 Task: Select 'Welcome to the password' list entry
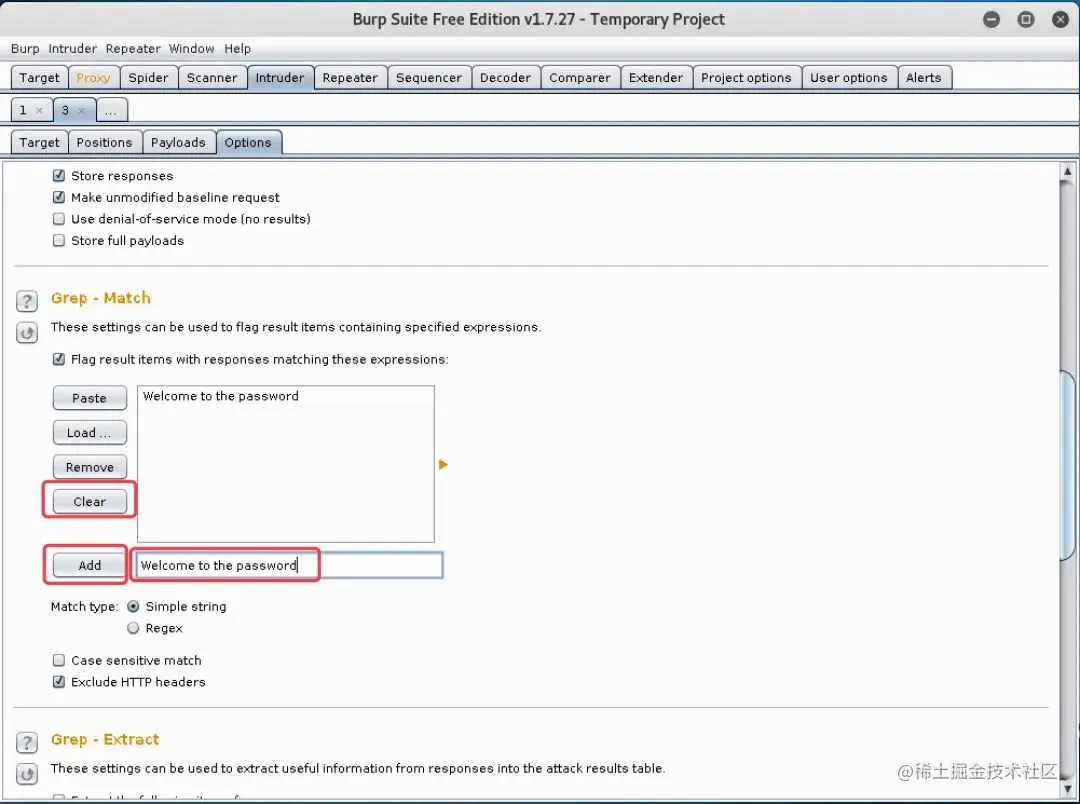pyautogui.click(x=286, y=396)
